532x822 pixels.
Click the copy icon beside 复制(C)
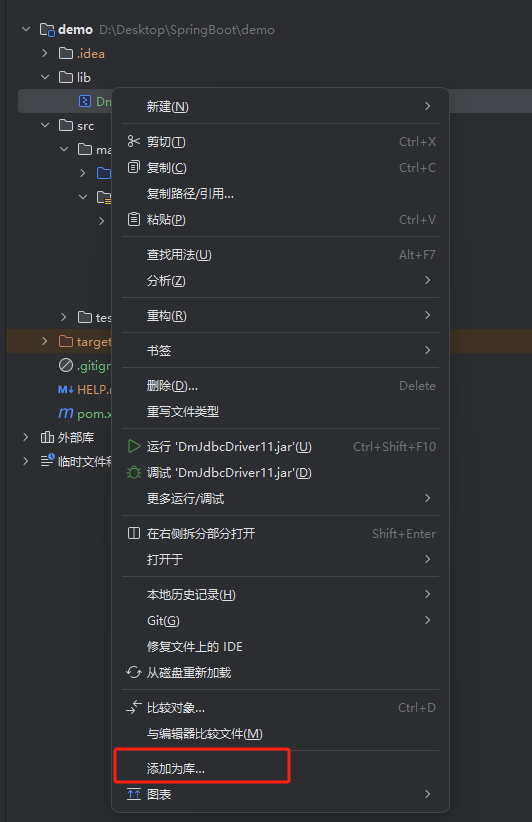(x=134, y=167)
